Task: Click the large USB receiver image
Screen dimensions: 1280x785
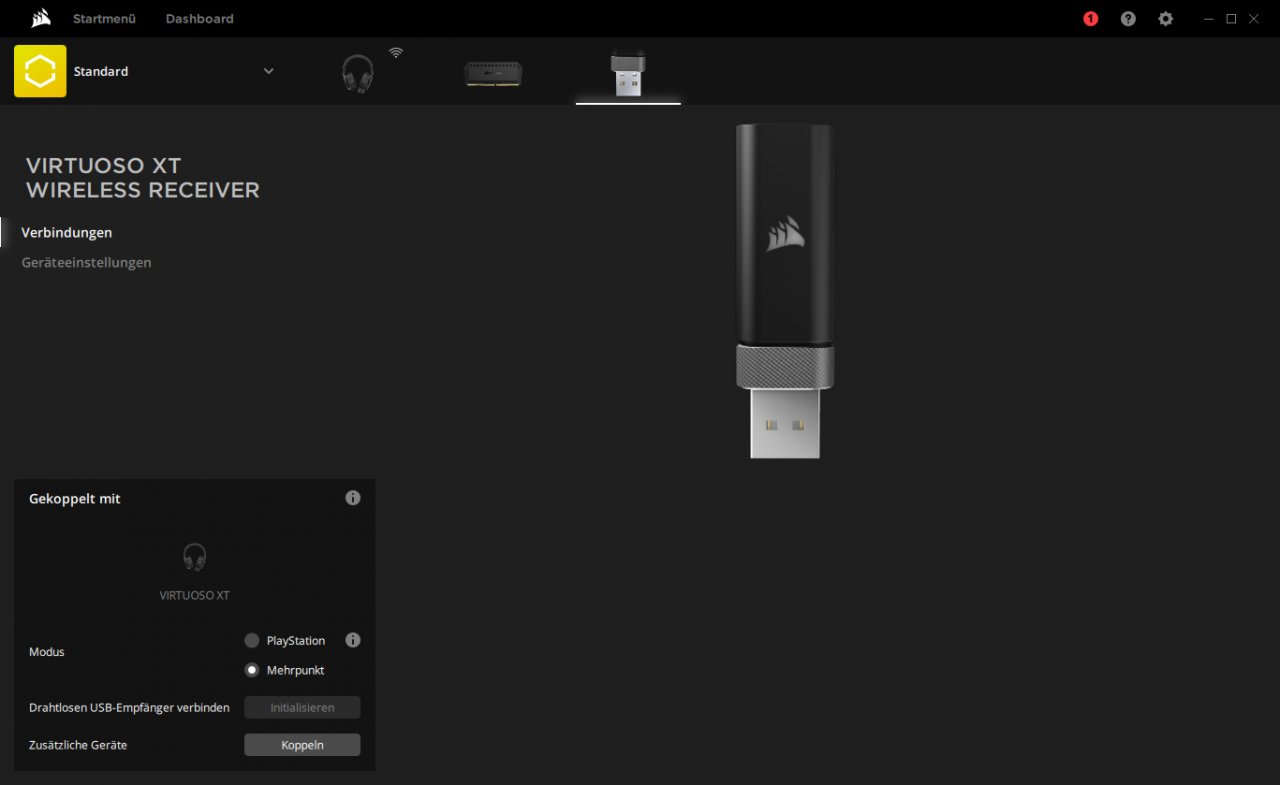Action: click(x=785, y=291)
